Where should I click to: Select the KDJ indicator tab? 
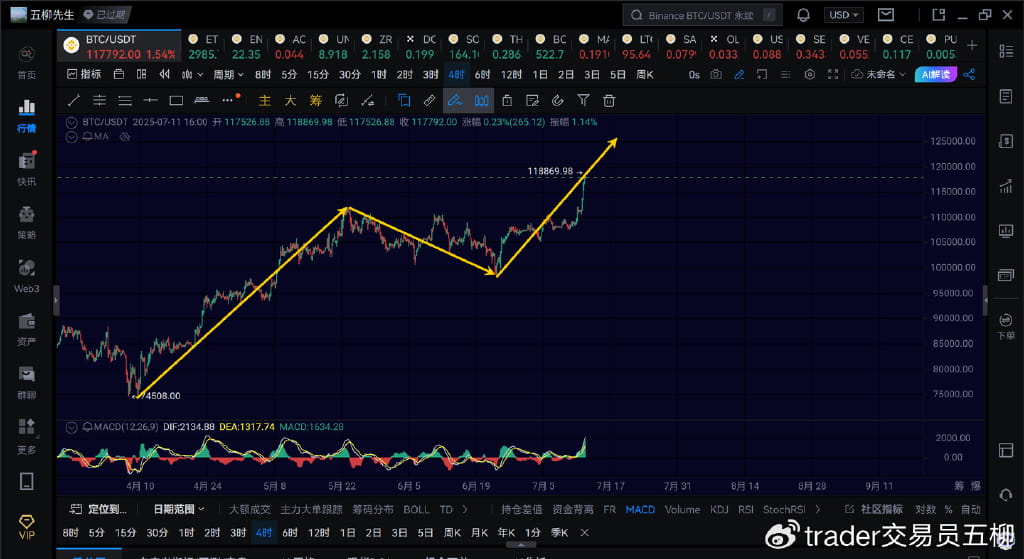[x=719, y=509]
